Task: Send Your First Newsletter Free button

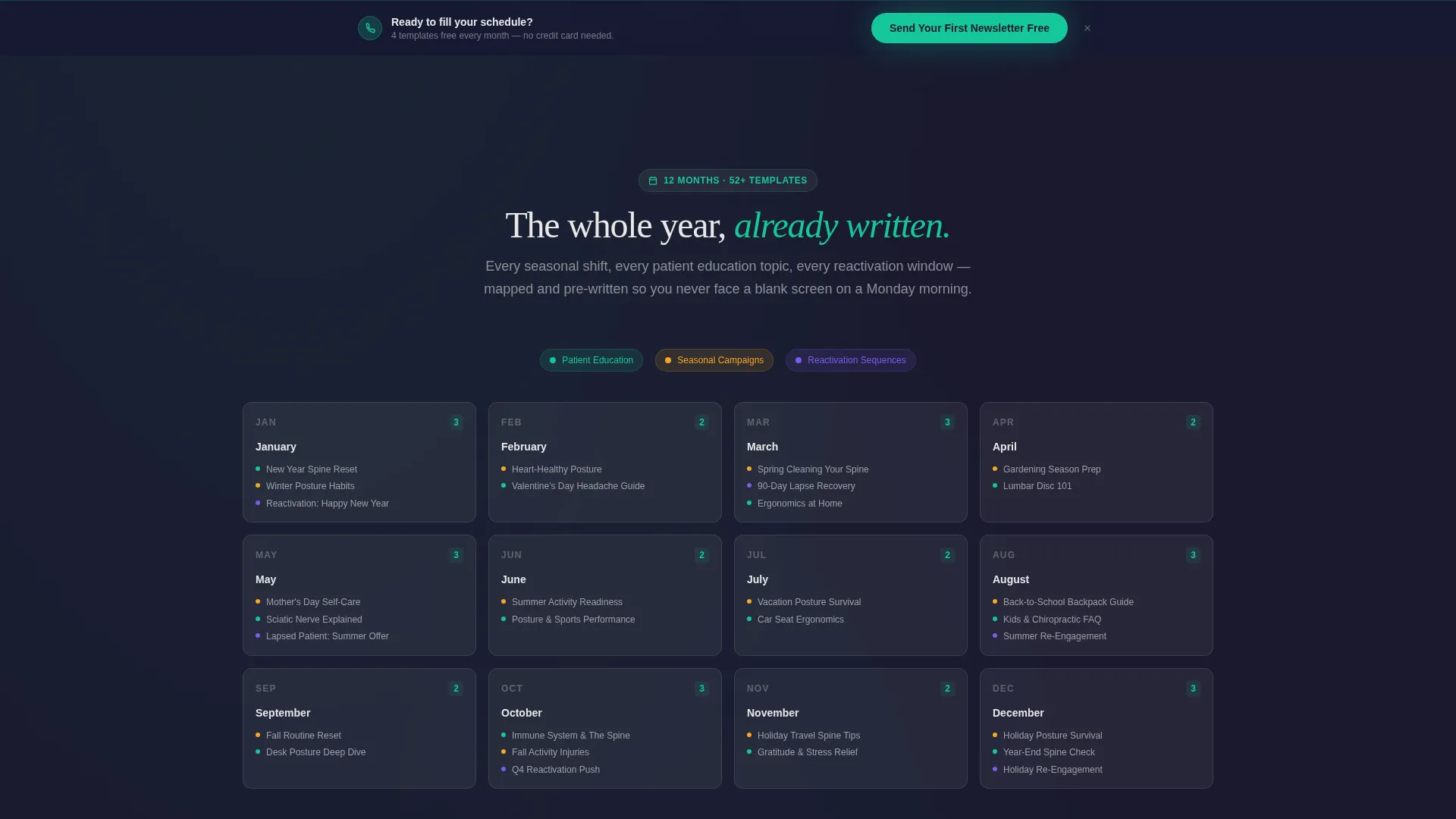Action: pyautogui.click(x=969, y=28)
